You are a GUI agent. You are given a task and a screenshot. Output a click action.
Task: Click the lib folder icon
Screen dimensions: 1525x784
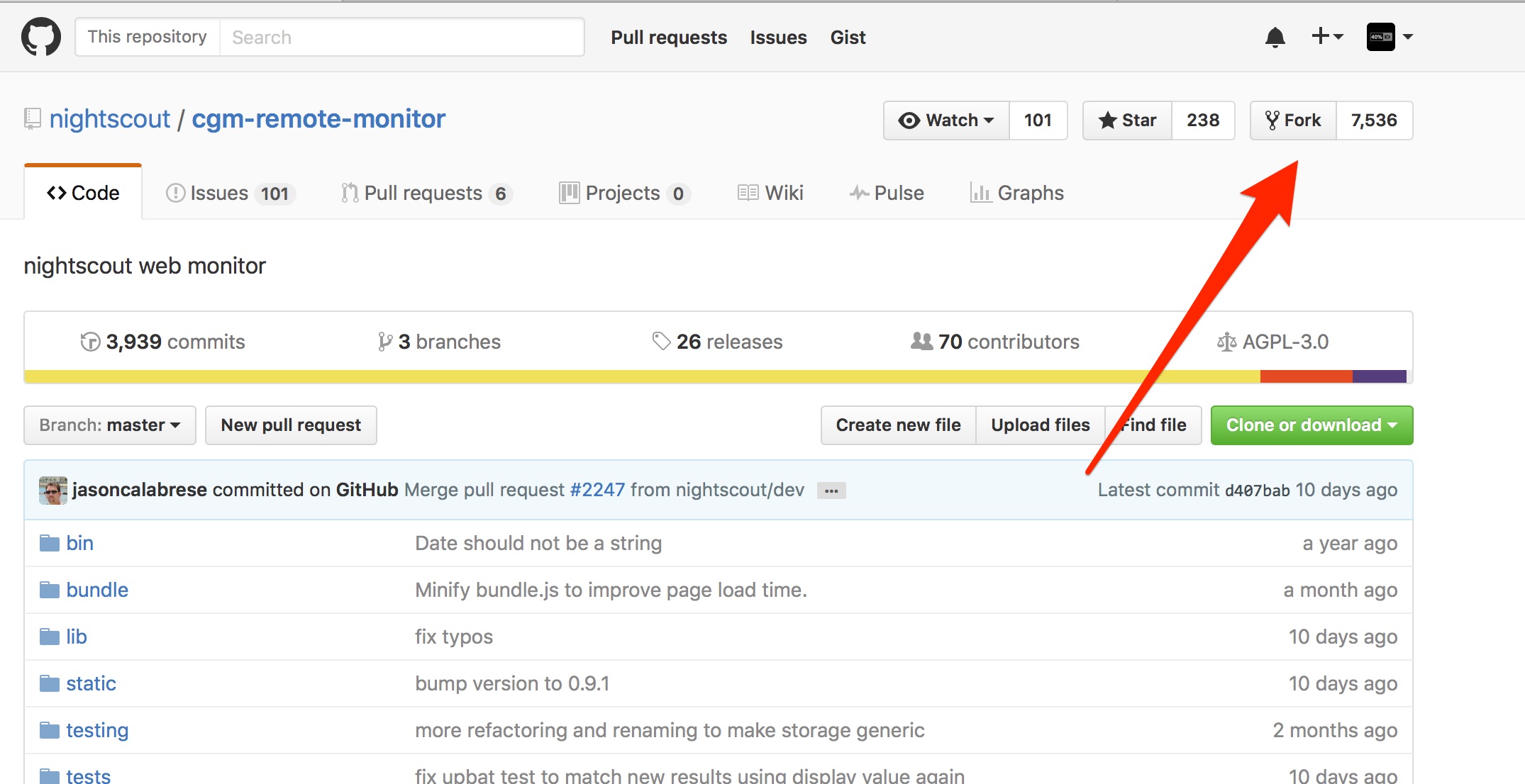click(x=49, y=637)
